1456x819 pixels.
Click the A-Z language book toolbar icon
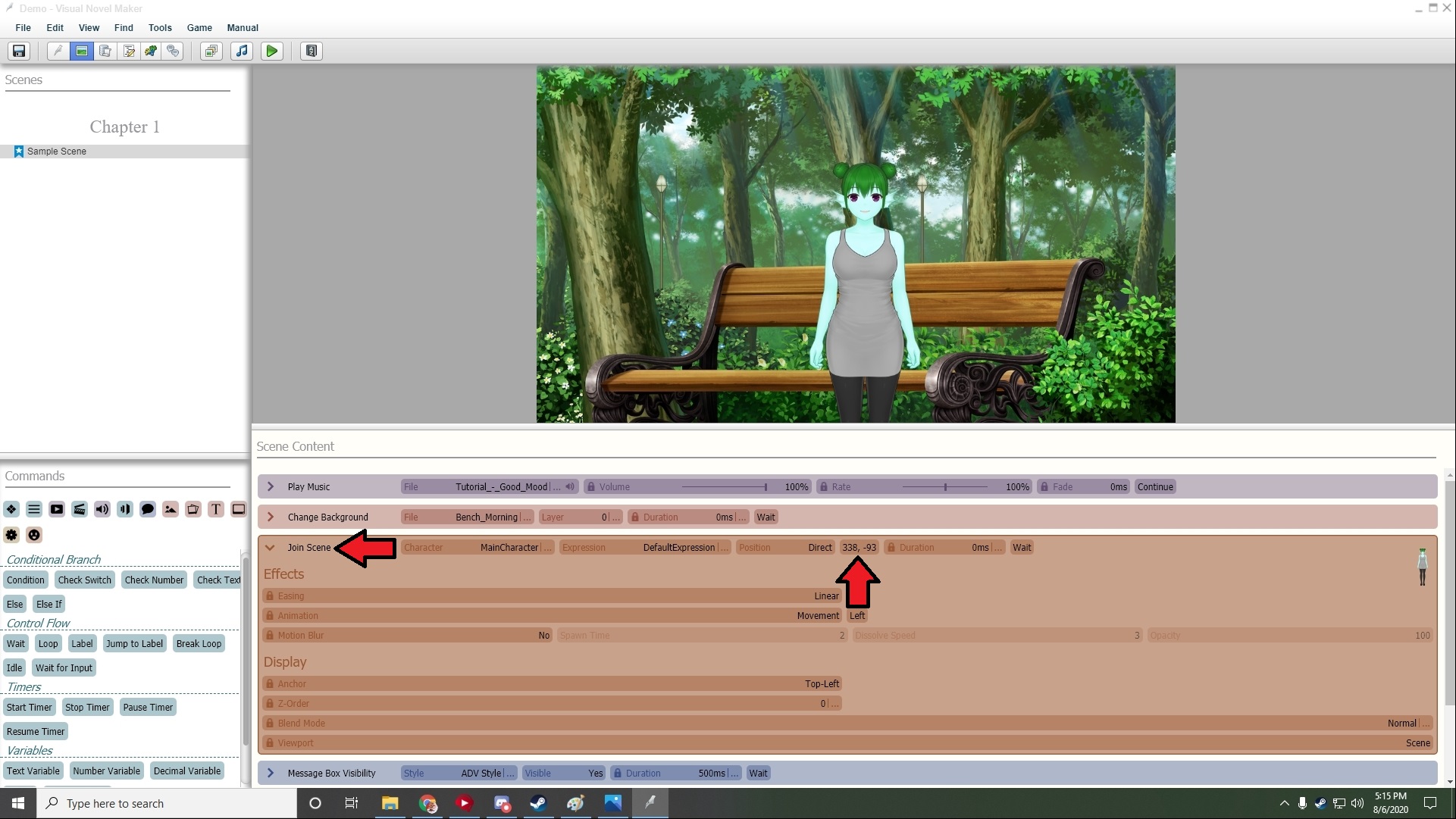312,51
